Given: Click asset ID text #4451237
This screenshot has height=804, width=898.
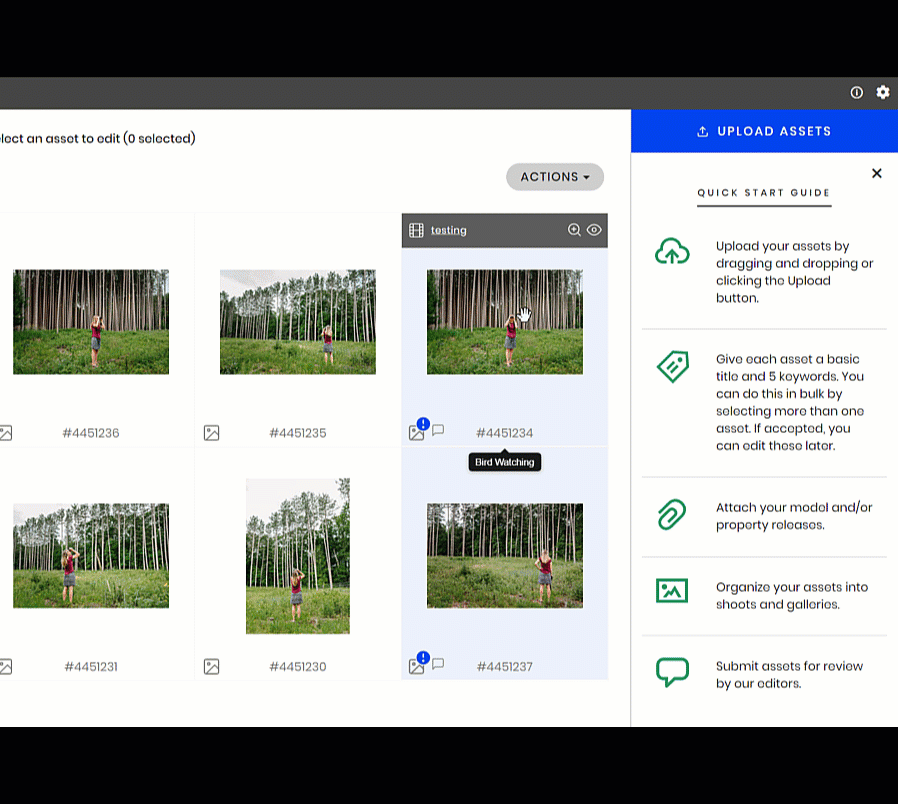Looking at the screenshot, I should [505, 667].
